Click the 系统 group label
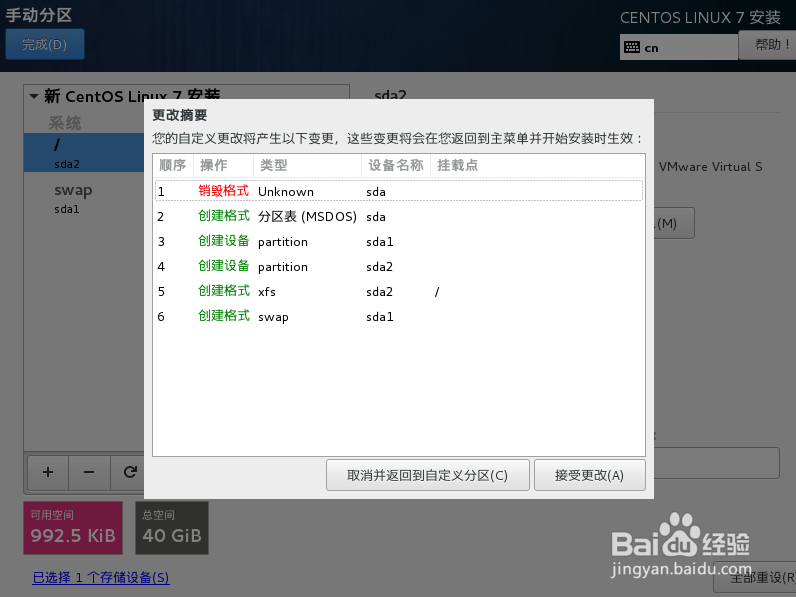Screen dimensions: 796x597 click(x=64, y=123)
